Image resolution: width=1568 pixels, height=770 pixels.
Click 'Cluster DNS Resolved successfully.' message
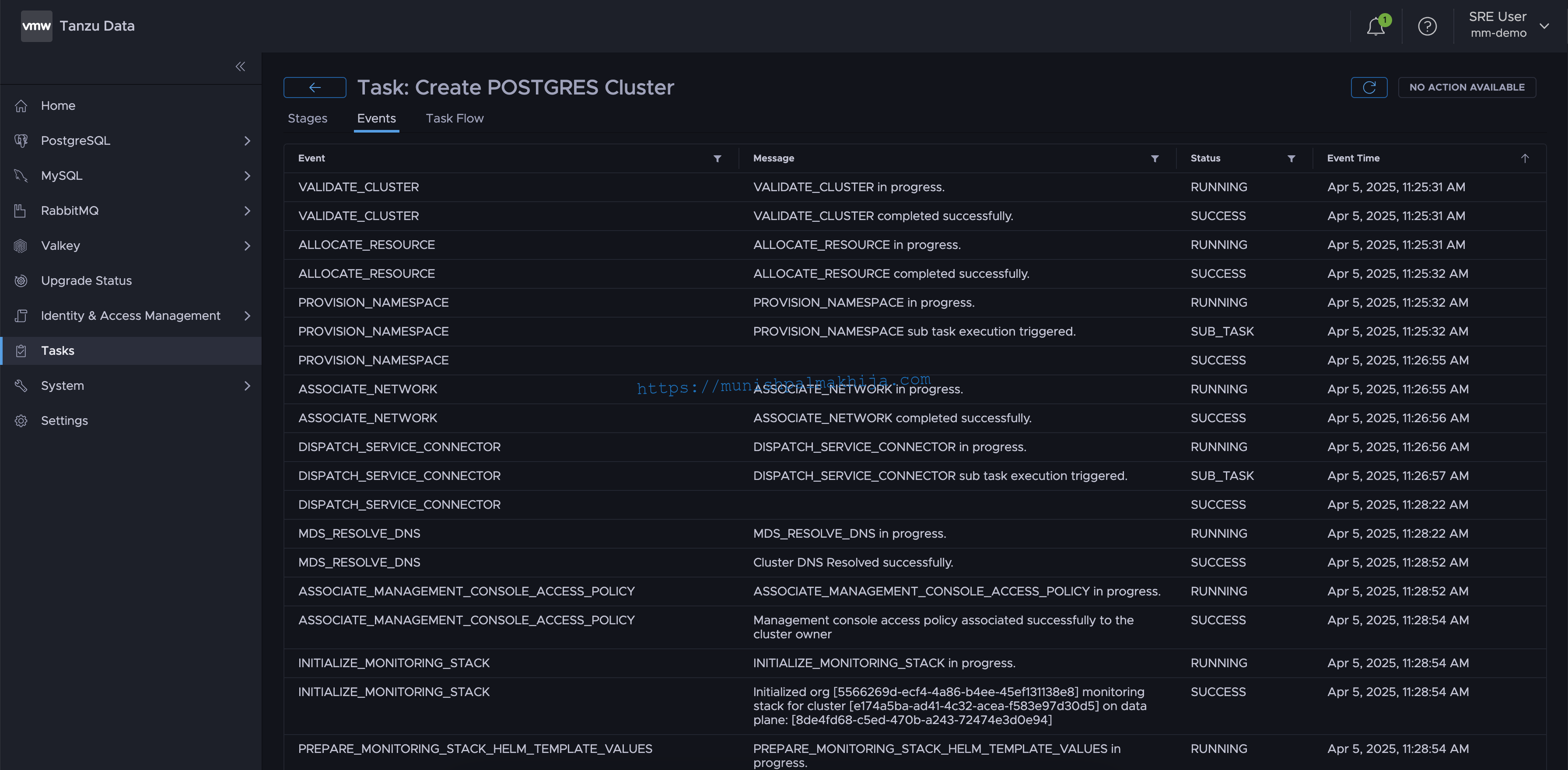point(853,563)
